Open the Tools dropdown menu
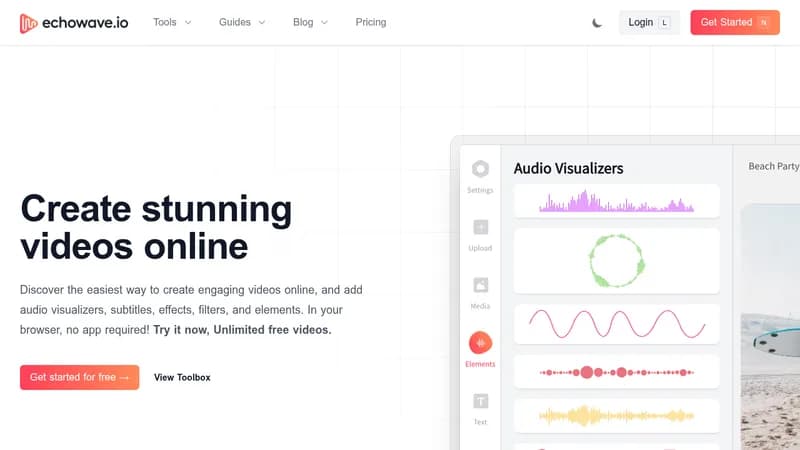The image size is (800, 450). (x=172, y=22)
